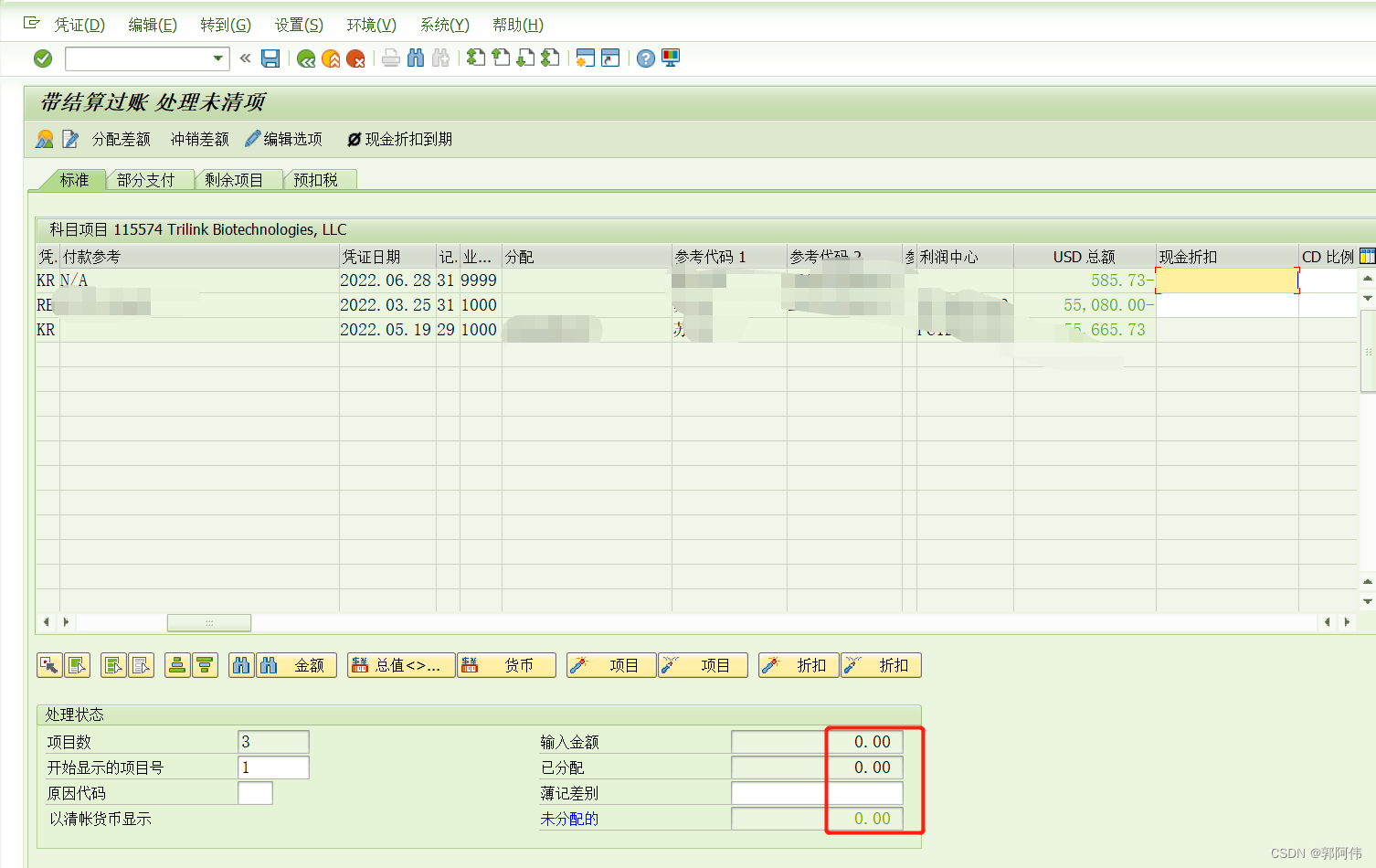Image resolution: width=1376 pixels, height=868 pixels.
Task: Click the Create New Session icon
Action: coord(586,58)
